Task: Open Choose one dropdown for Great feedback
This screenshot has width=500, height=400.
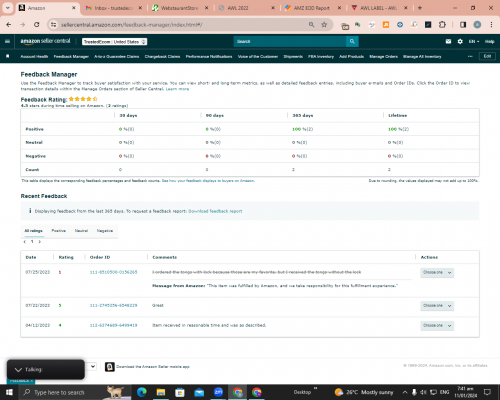Action: [437, 306]
